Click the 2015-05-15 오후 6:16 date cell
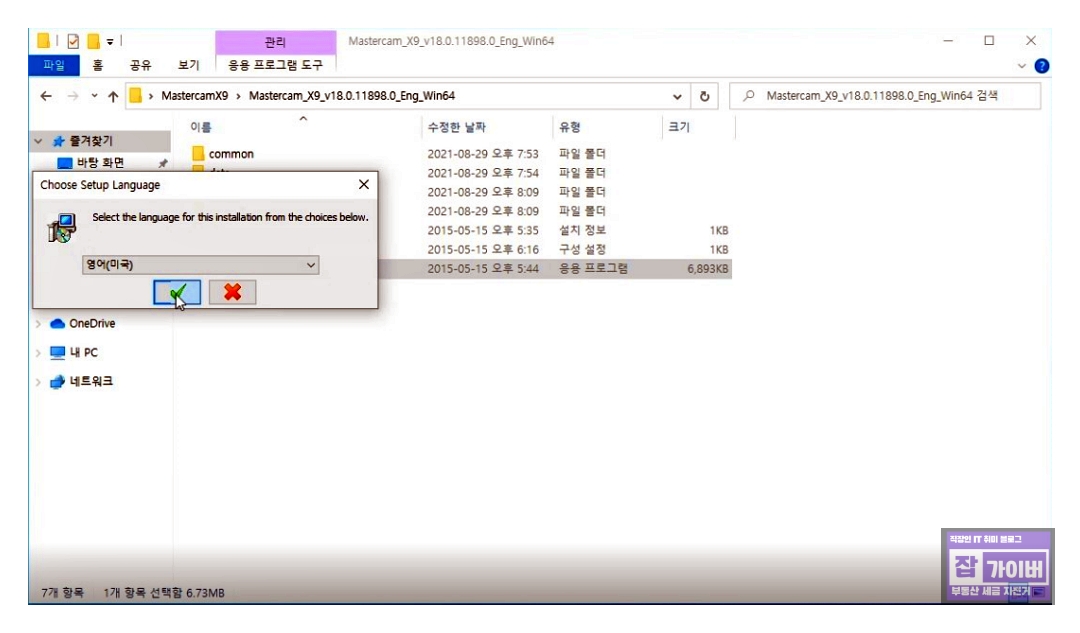The image size is (1080, 633). [x=482, y=249]
